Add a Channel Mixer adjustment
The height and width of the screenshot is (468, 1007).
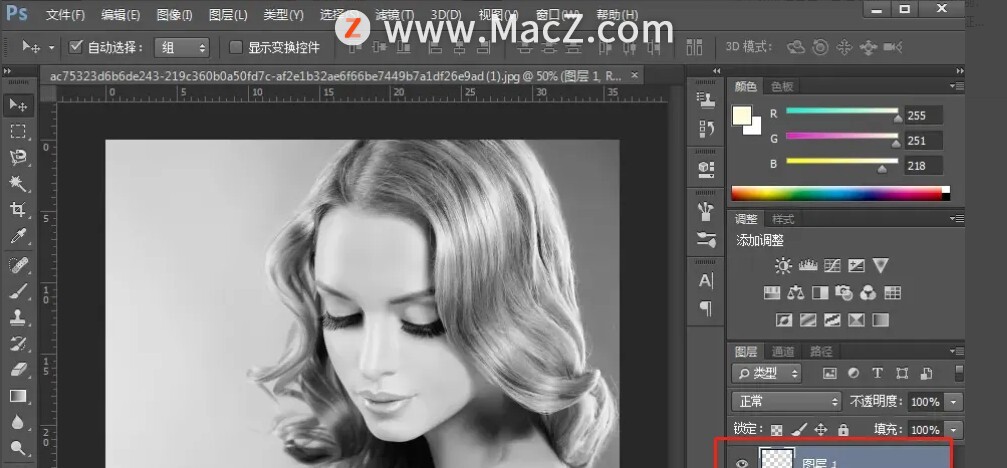868,293
